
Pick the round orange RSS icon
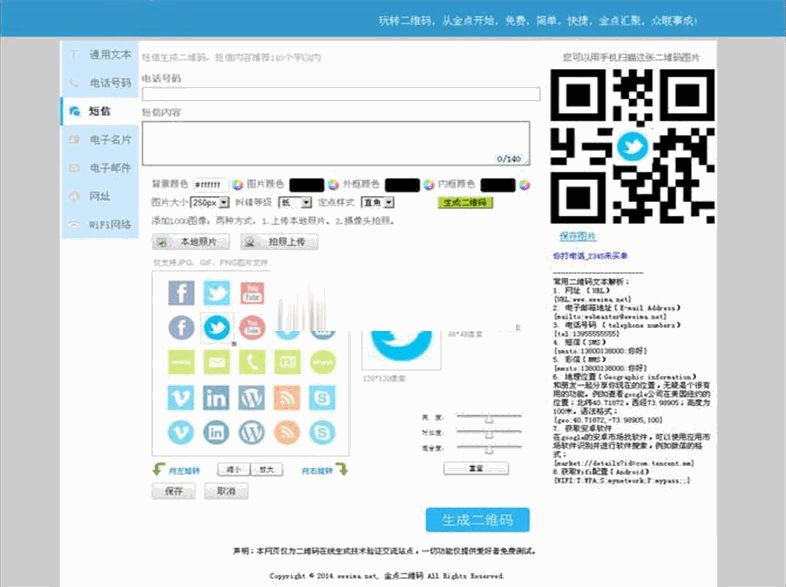287,432
